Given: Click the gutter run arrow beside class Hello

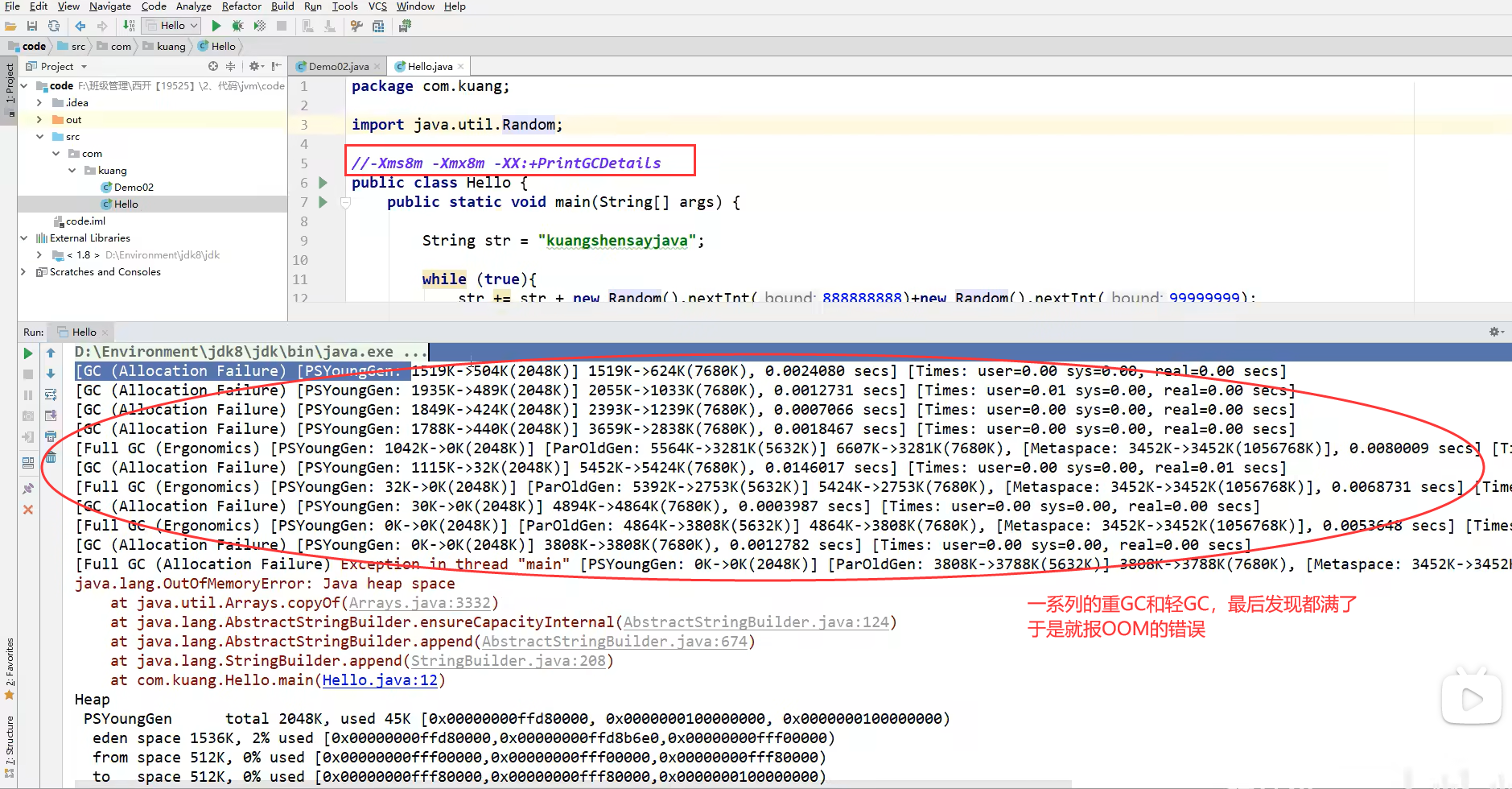Looking at the screenshot, I should click(x=323, y=183).
